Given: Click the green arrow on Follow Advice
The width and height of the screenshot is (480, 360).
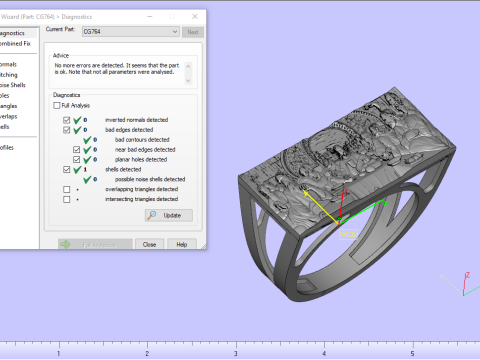Looking at the screenshot, I should pos(65,244).
